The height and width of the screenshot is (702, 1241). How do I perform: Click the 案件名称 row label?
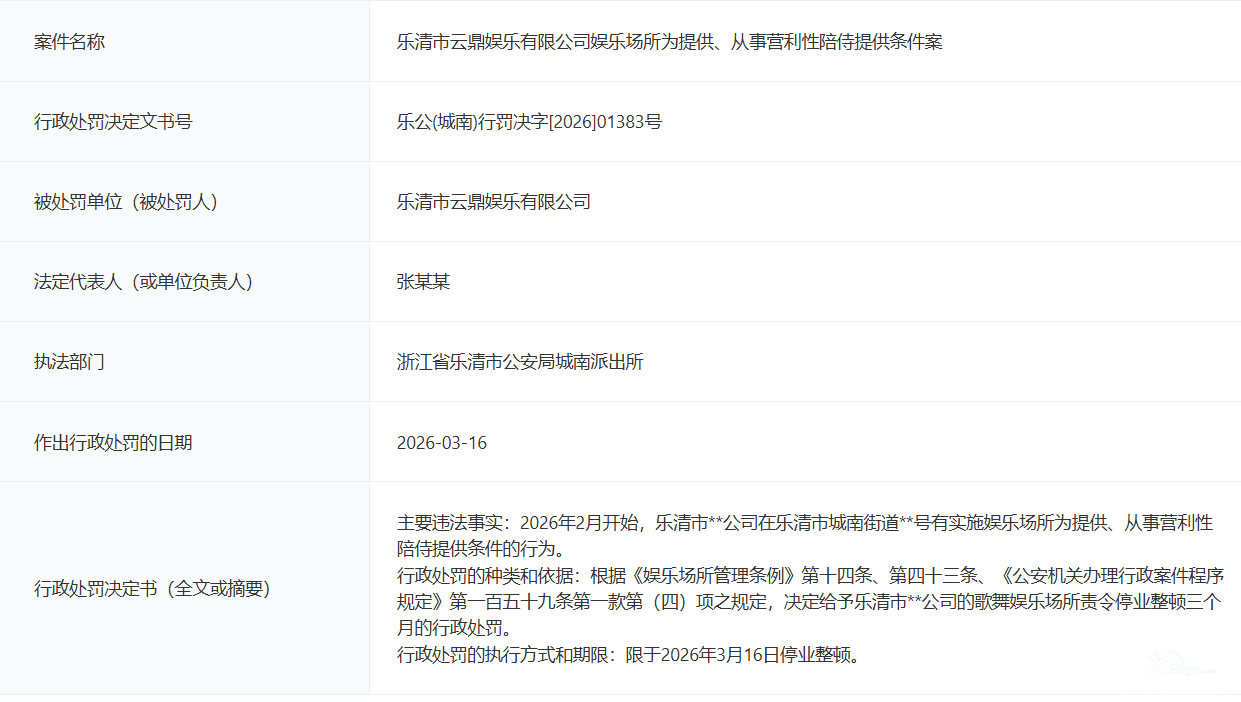69,42
